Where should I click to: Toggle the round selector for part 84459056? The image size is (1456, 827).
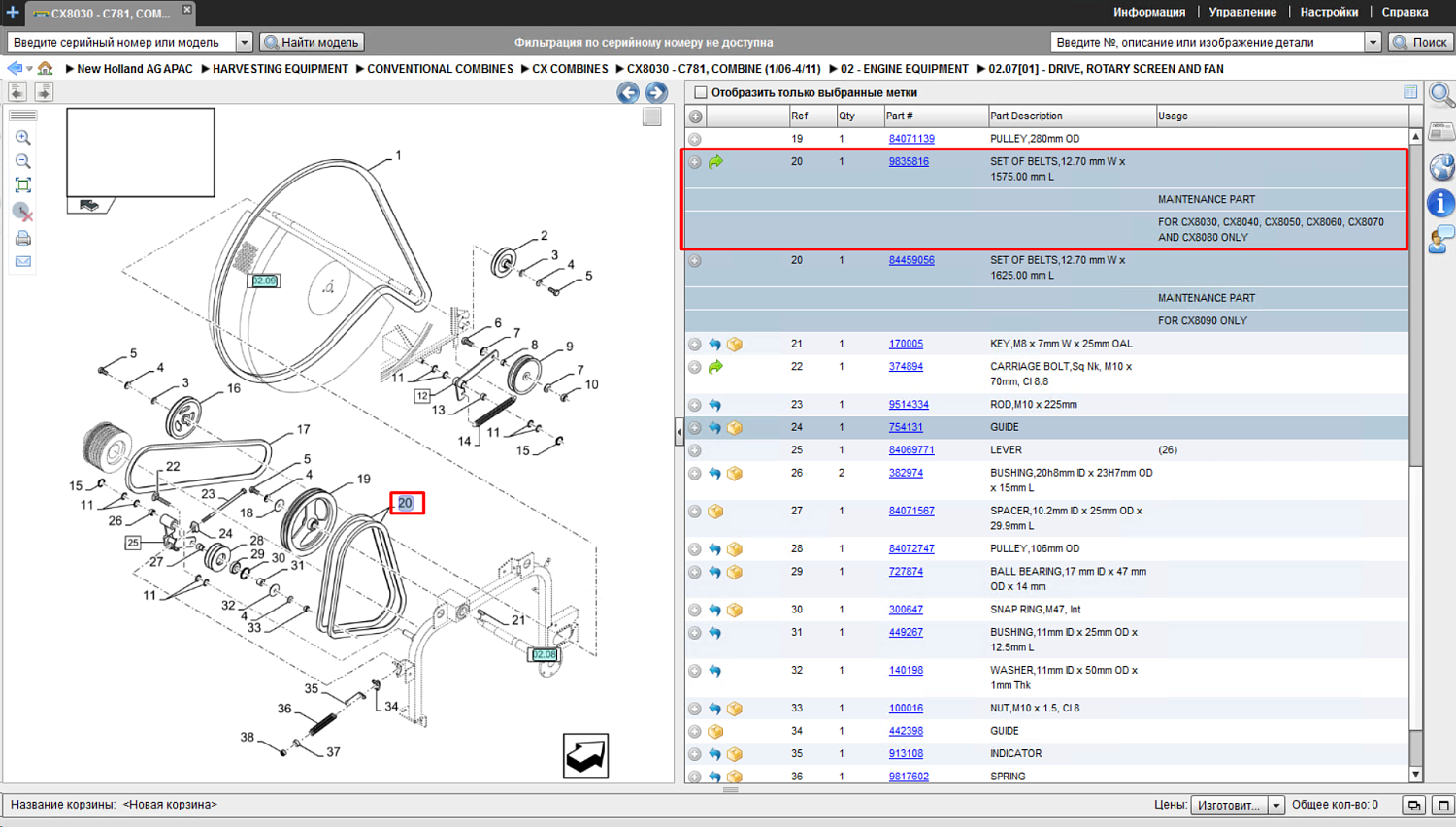[695, 261]
